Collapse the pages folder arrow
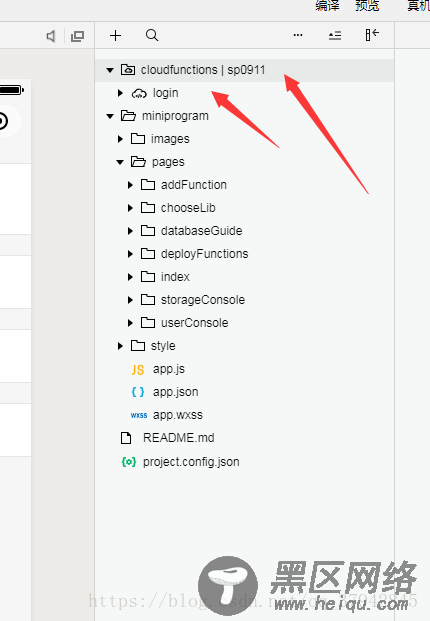Viewport: 430px width, 621px height. tap(120, 162)
